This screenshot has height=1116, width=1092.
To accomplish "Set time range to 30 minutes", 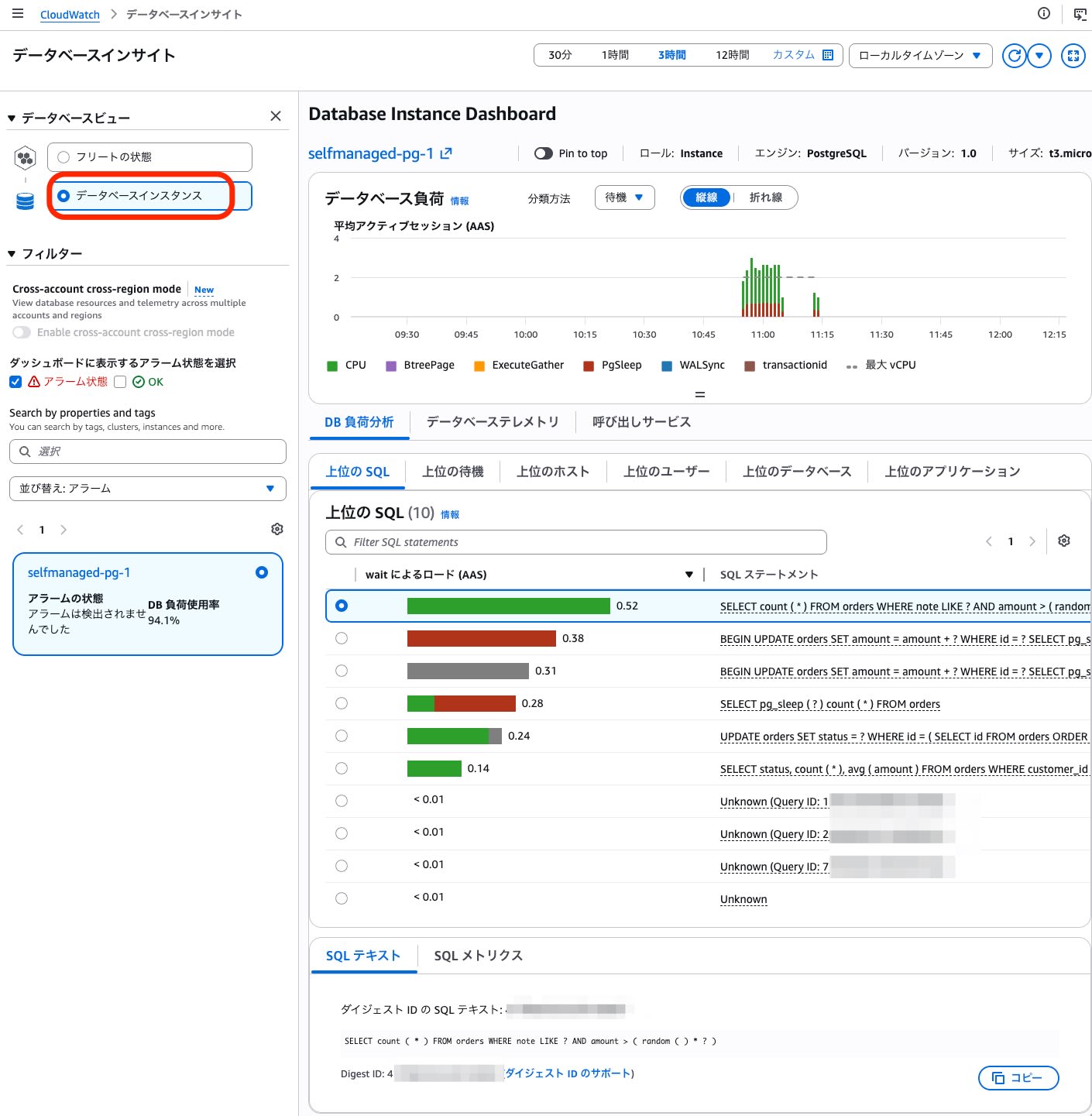I will pos(560,55).
